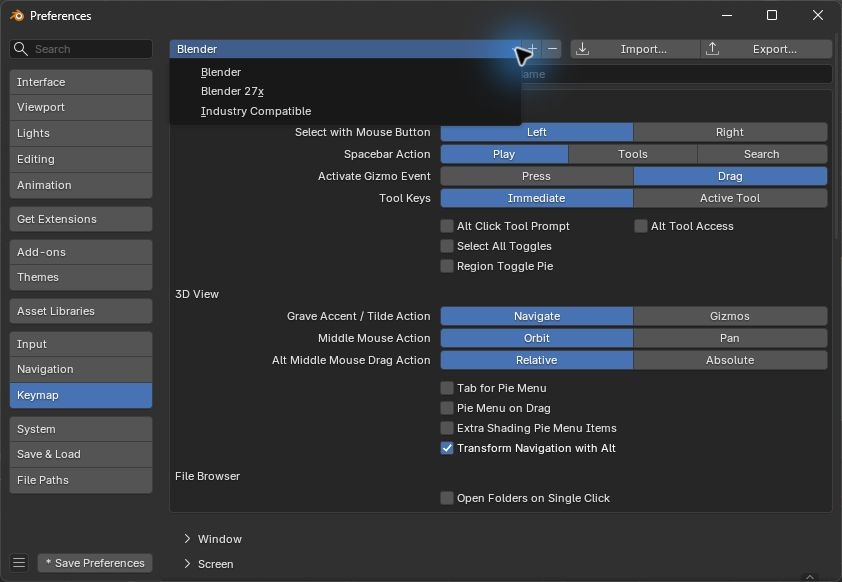Set Alt Middle Mouse Drag to Relative
The width and height of the screenshot is (842, 582).
click(x=536, y=360)
